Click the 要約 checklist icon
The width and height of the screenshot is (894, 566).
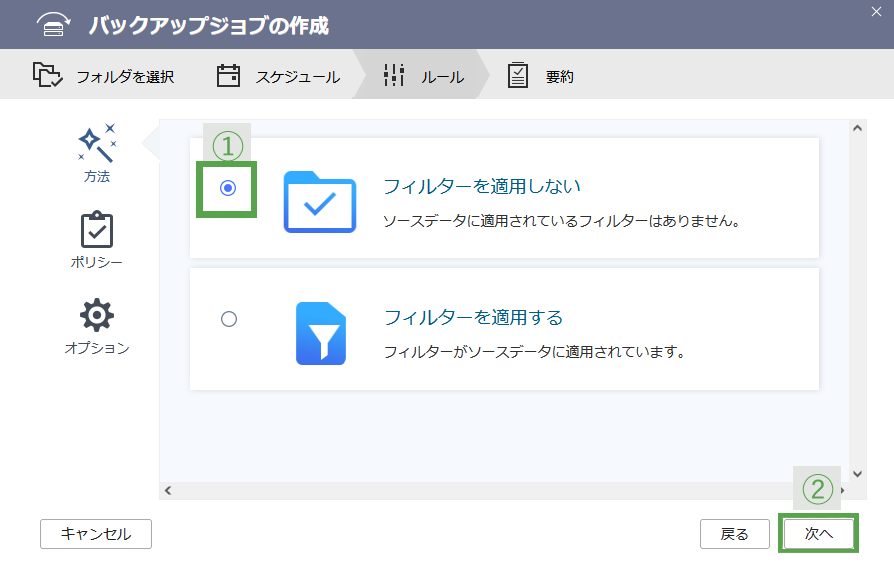coord(518,75)
